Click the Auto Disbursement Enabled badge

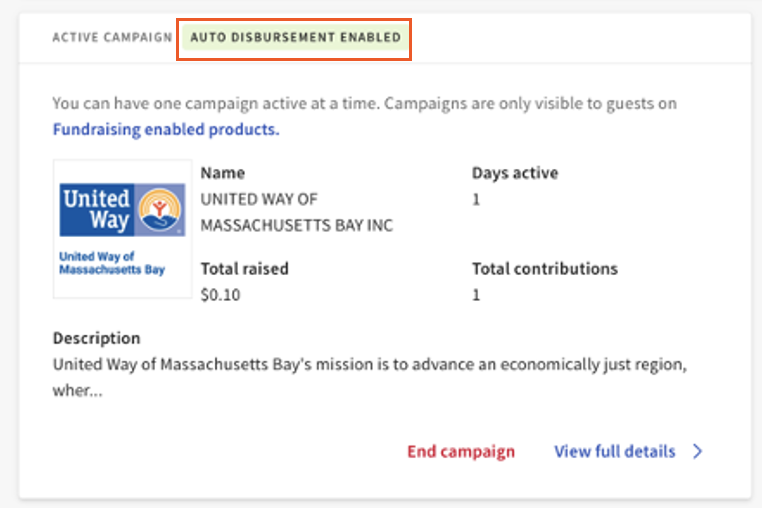295,38
